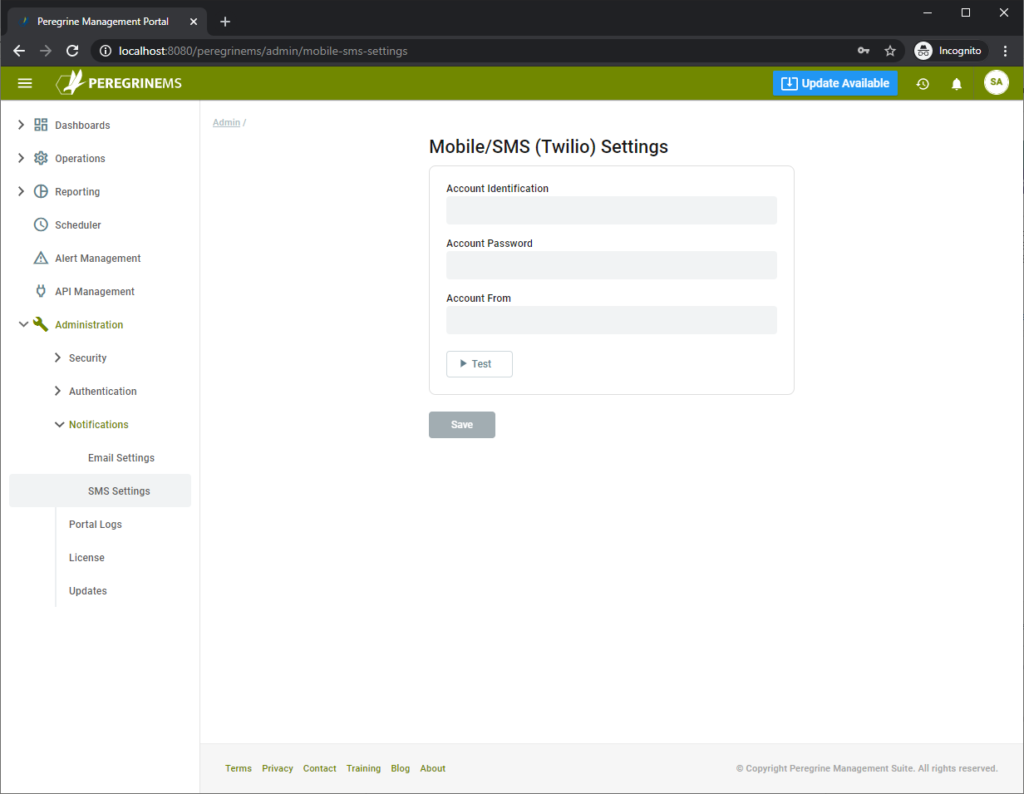Click the PeregrineMS logo
This screenshot has width=1024, height=794.
(119, 83)
